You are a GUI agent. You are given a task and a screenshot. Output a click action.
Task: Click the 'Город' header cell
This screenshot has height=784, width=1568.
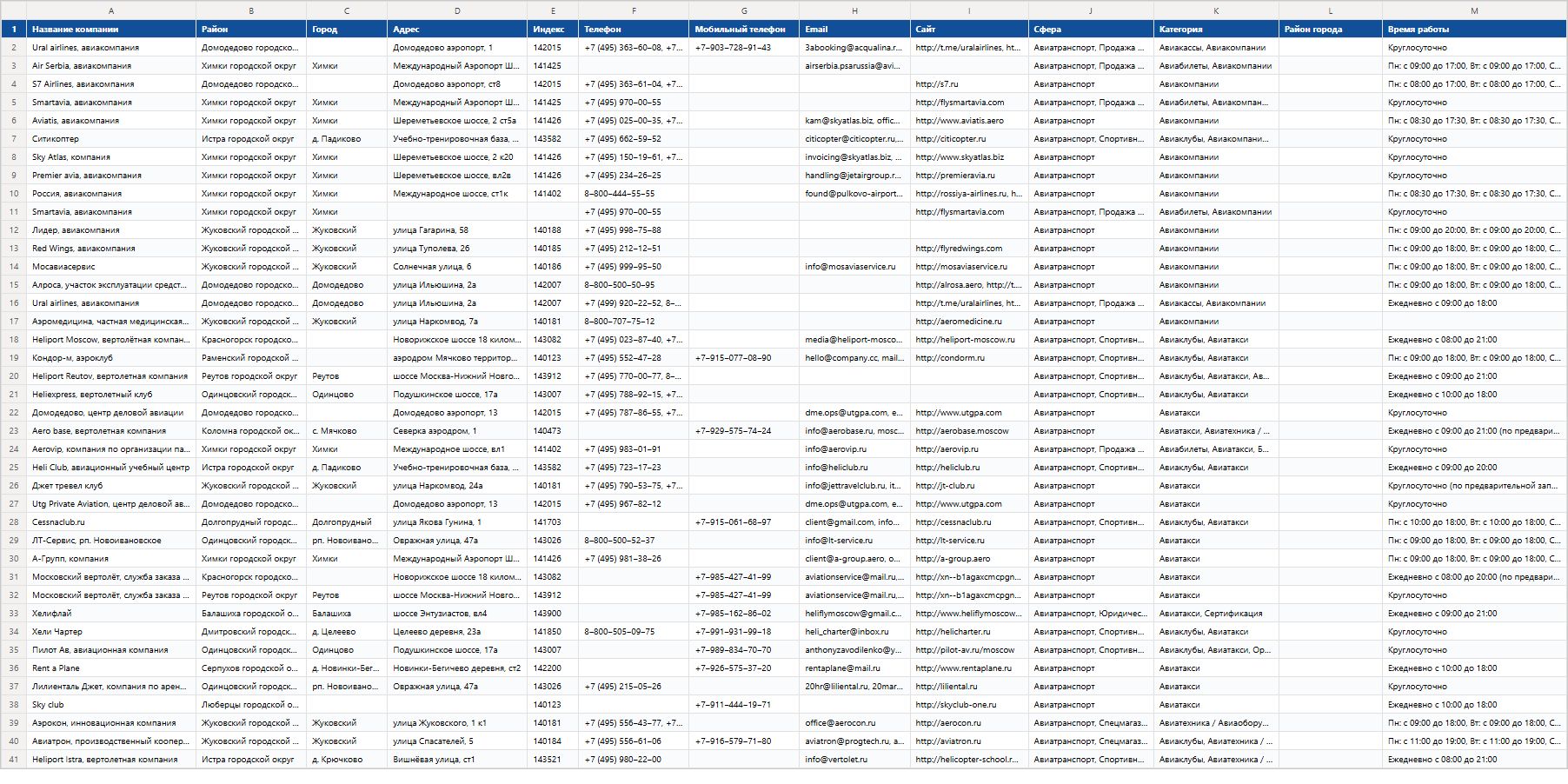coord(347,29)
